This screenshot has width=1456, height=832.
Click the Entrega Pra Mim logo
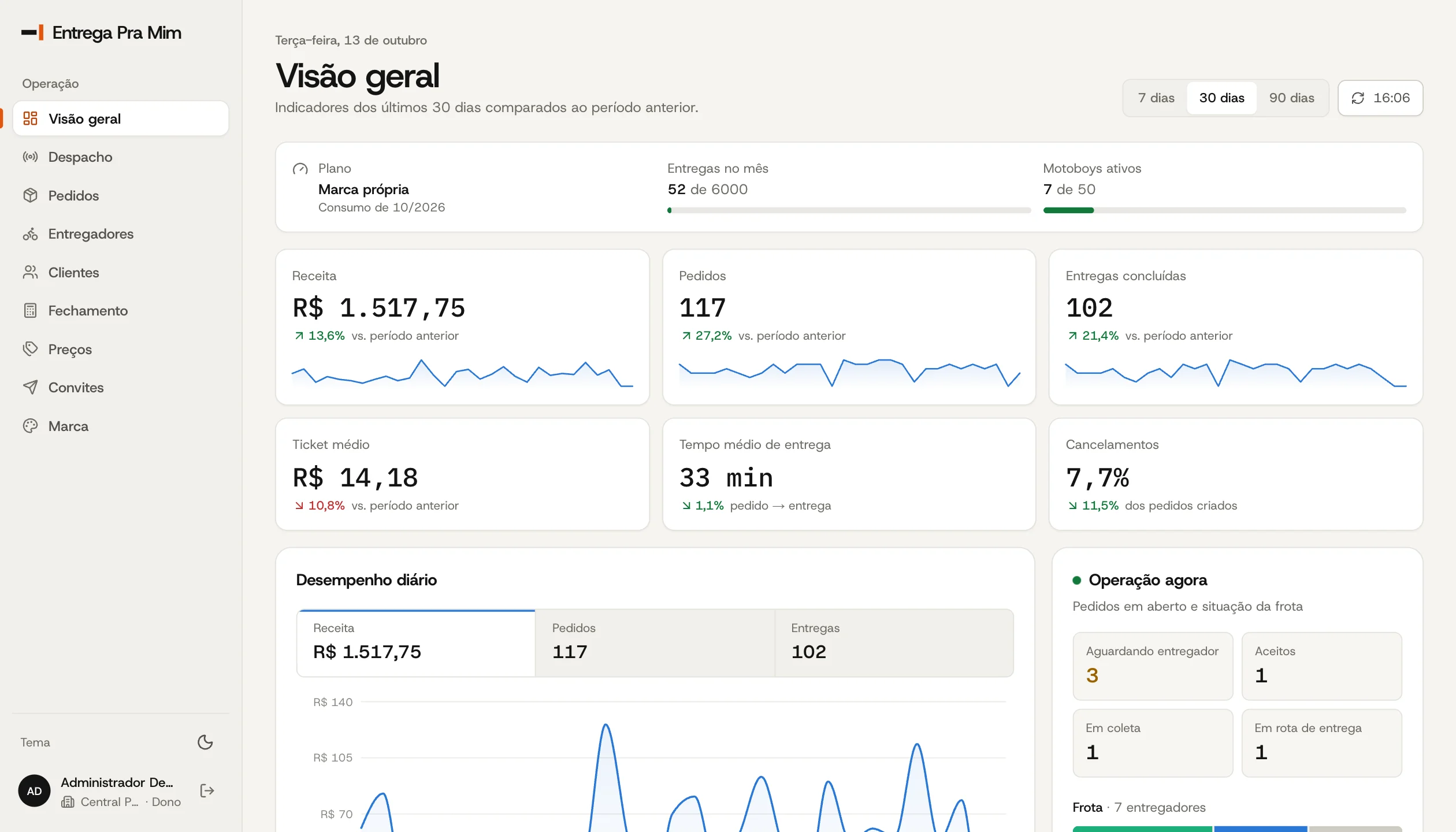(101, 32)
